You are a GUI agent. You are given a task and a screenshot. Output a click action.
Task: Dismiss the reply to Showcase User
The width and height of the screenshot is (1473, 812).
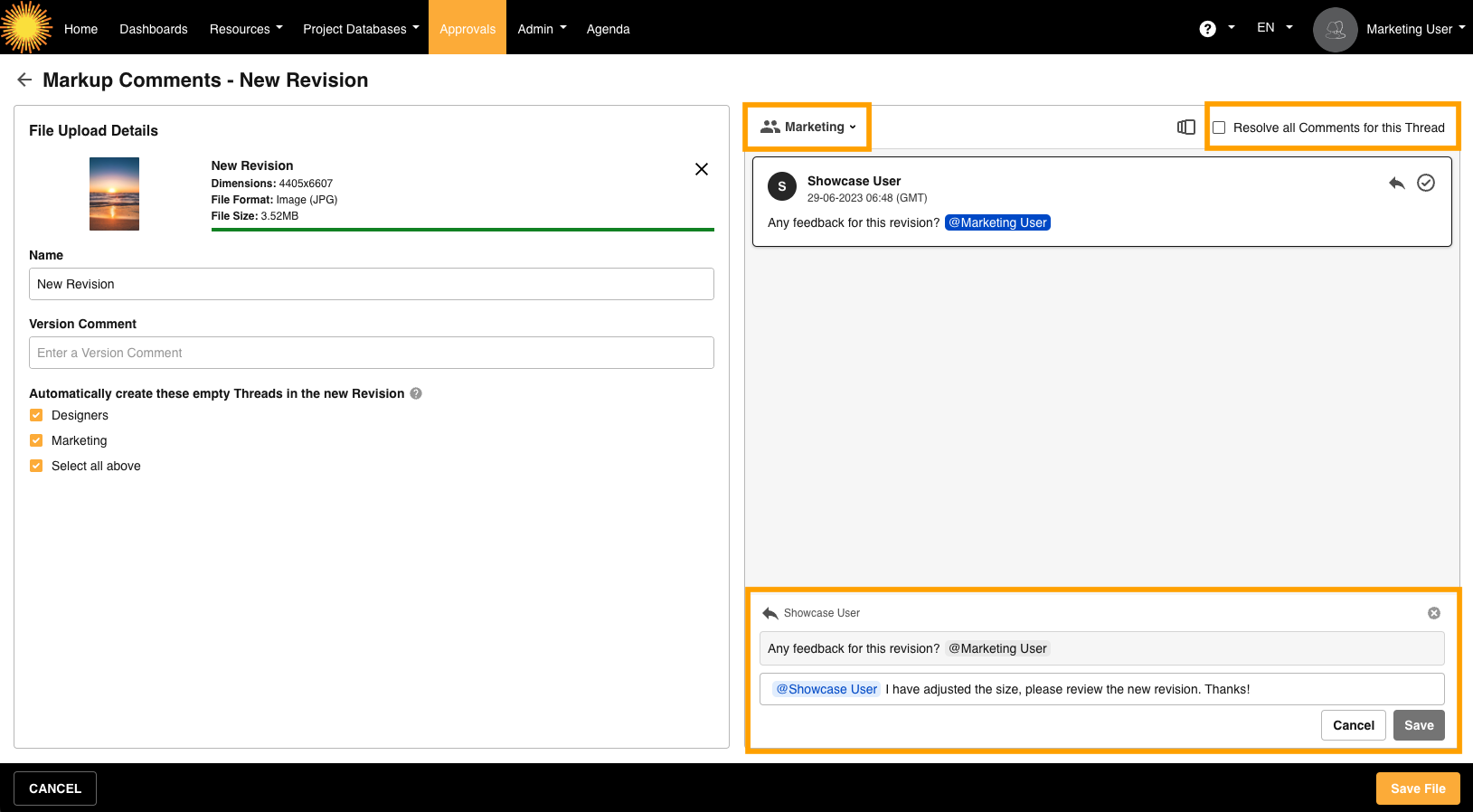pyautogui.click(x=1433, y=613)
